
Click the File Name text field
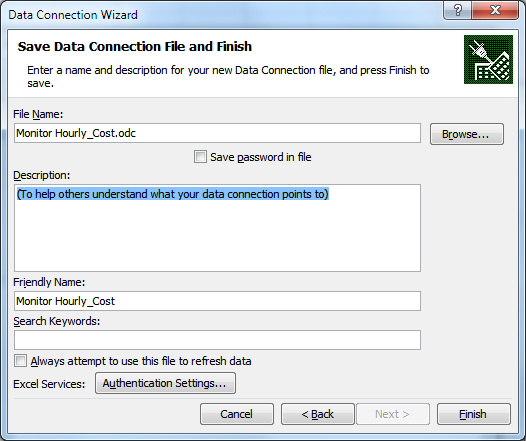217,133
